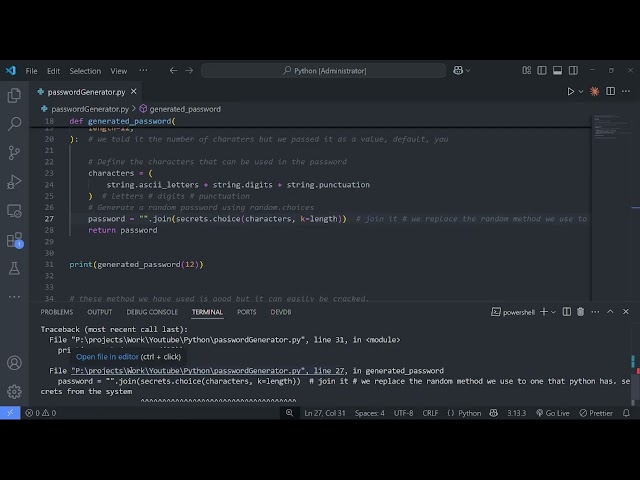Image resolution: width=640 pixels, height=480 pixels.
Task: Toggle the secondary side bar
Action: click(573, 71)
